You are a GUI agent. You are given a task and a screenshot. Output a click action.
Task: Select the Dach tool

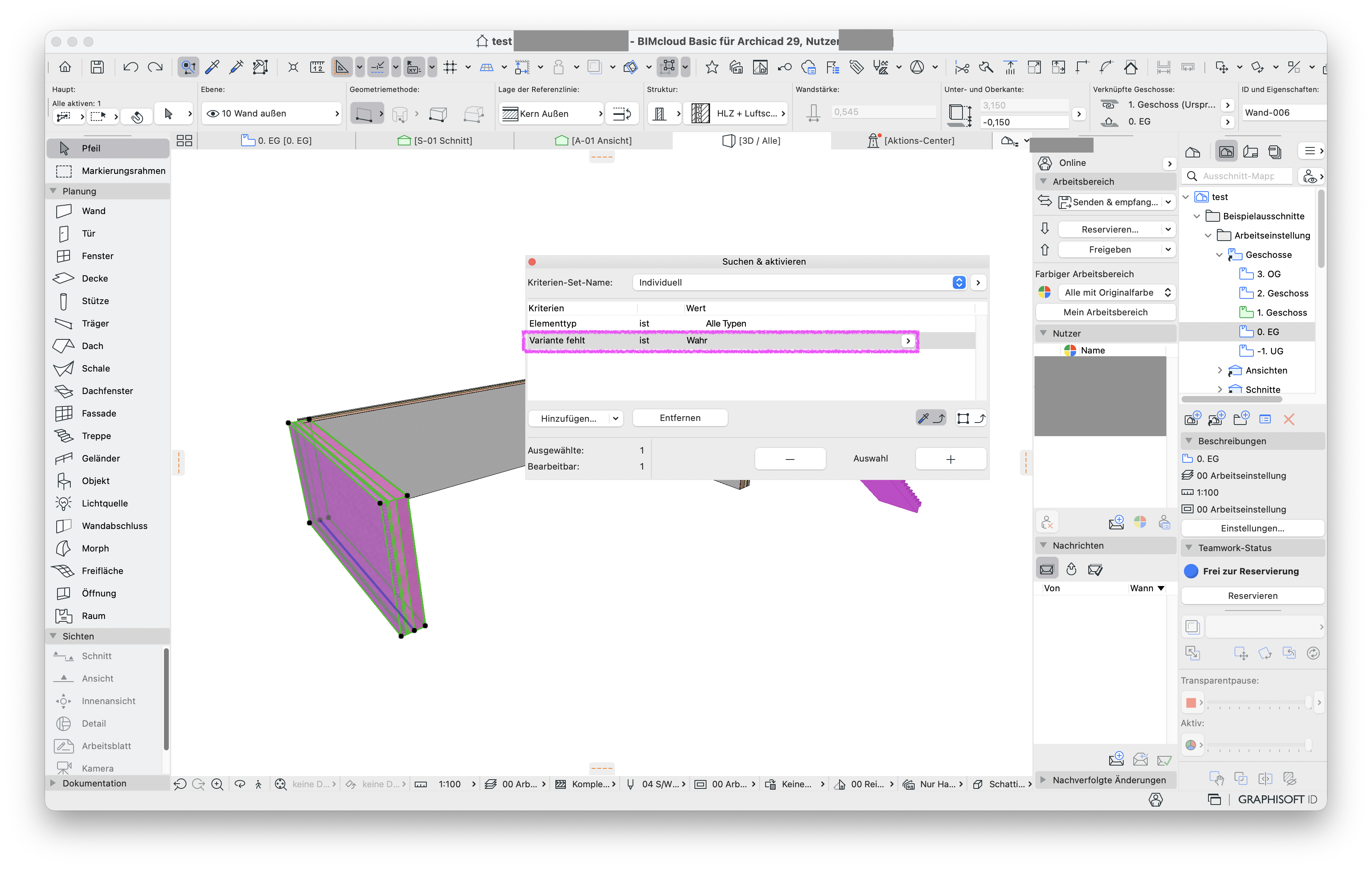pos(108,345)
